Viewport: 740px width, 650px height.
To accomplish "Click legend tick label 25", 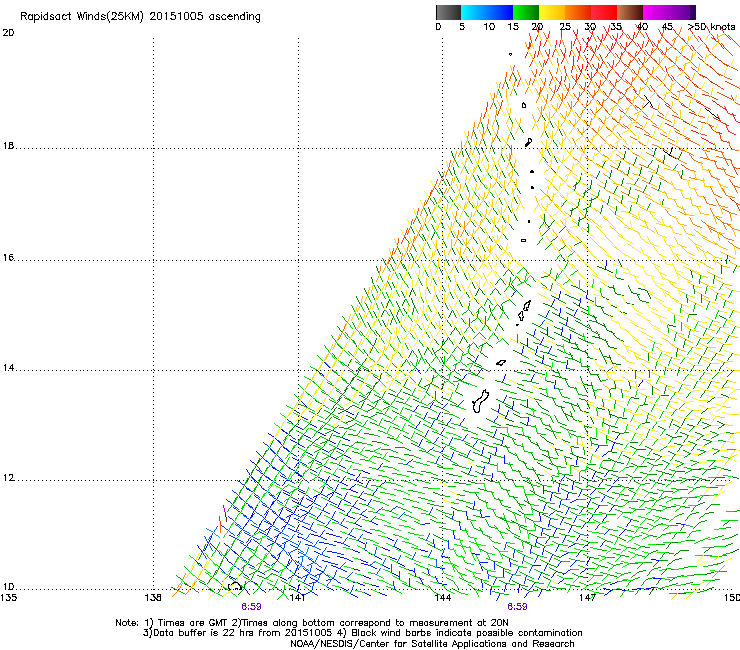I will (x=565, y=27).
